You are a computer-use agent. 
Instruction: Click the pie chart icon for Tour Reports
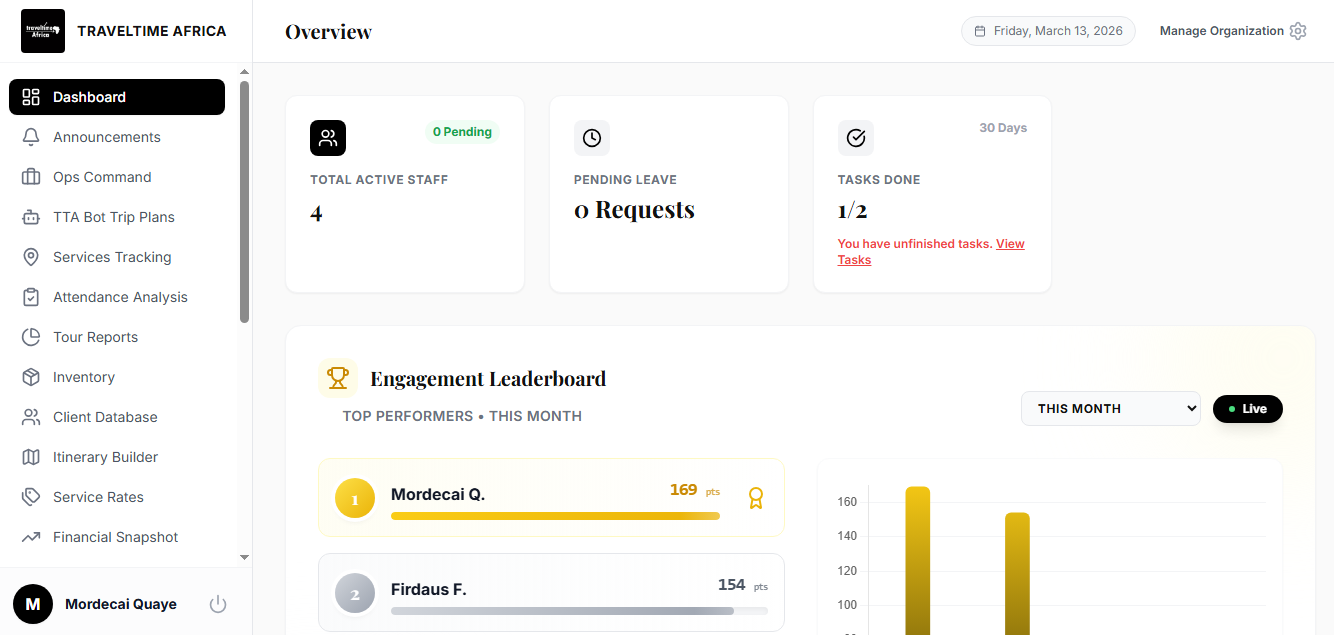point(31,337)
